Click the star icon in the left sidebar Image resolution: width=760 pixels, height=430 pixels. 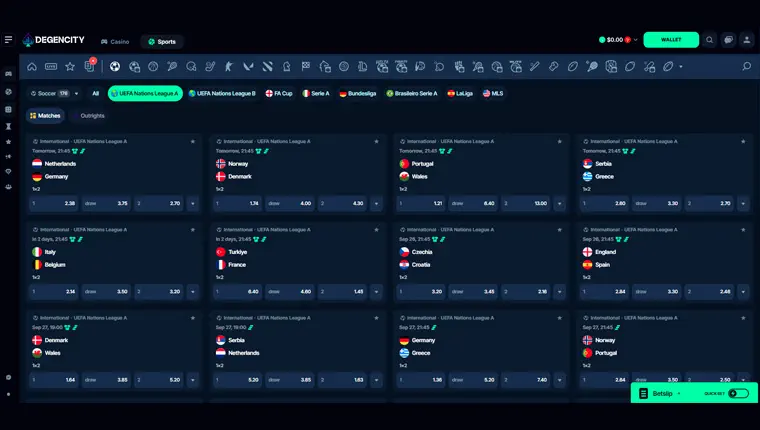8,142
